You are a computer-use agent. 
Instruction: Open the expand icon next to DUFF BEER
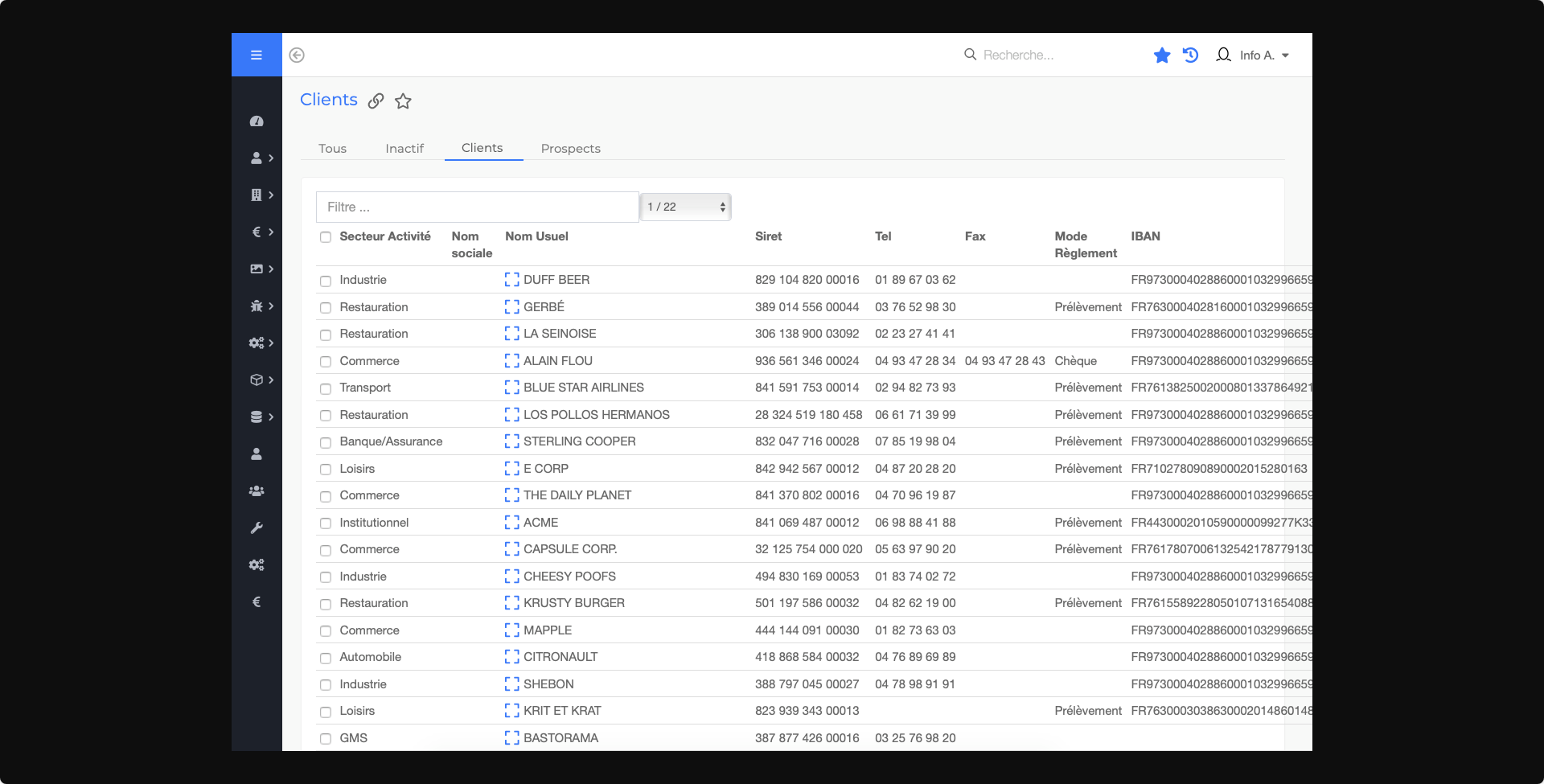pos(511,280)
